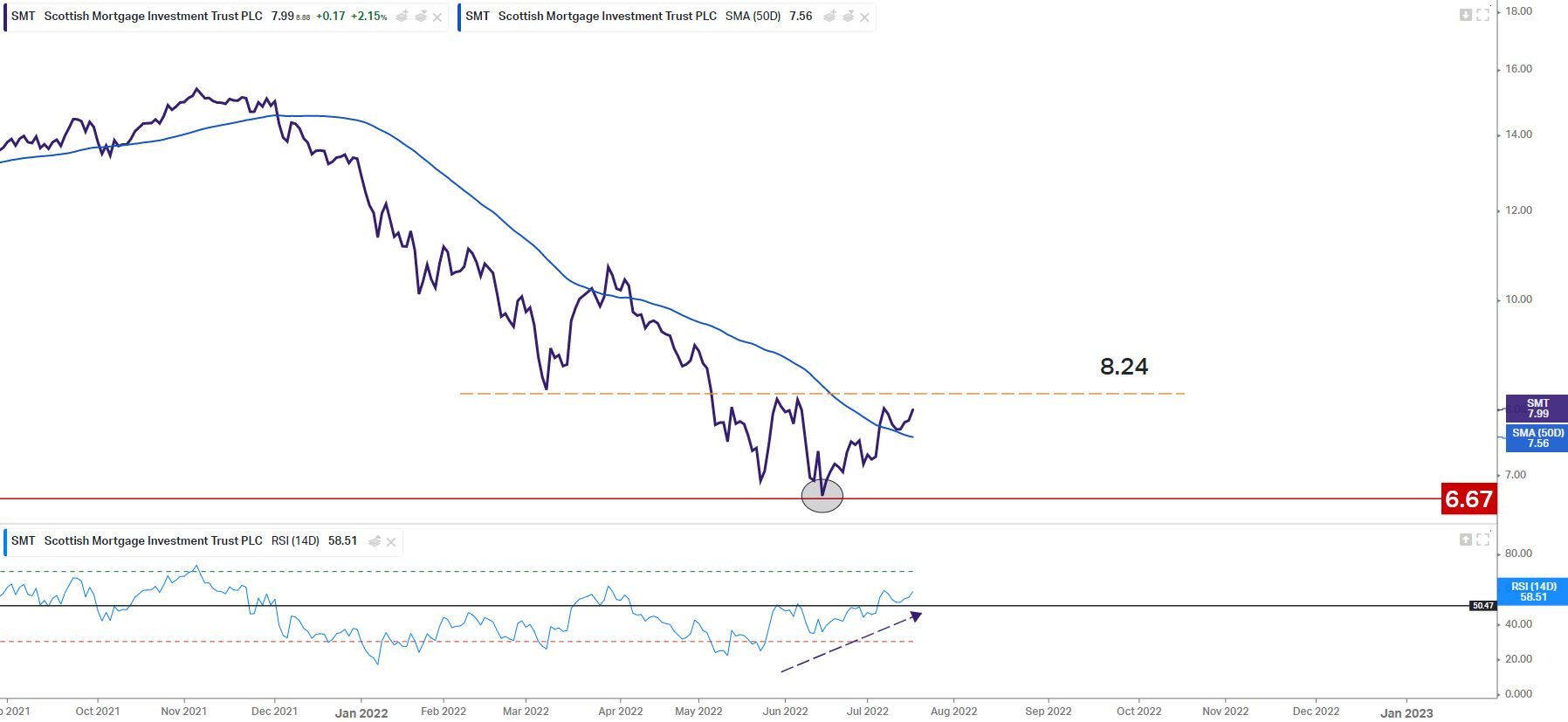The width and height of the screenshot is (1568, 722).
Task: Click the +2.15% change value in legend
Action: [369, 16]
